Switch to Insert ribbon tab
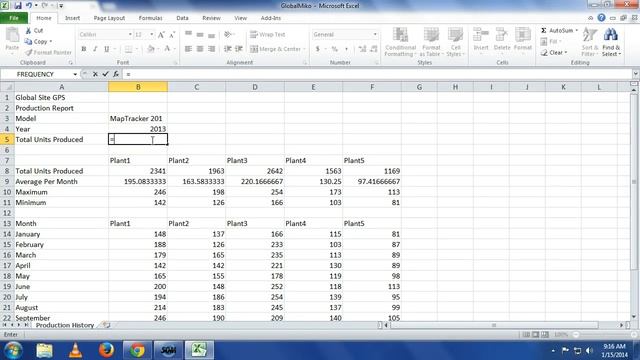Viewport: 640px width, 360px height. pyautogui.click(x=72, y=18)
